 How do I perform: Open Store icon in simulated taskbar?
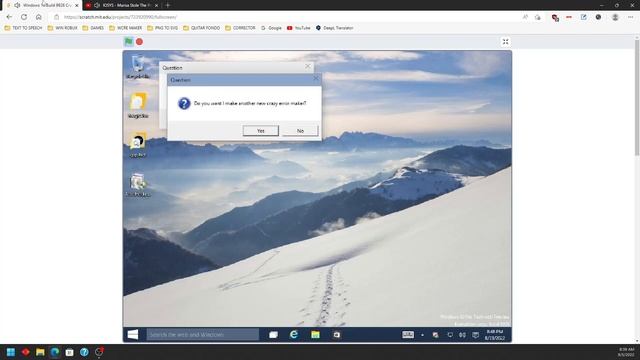(x=336, y=334)
